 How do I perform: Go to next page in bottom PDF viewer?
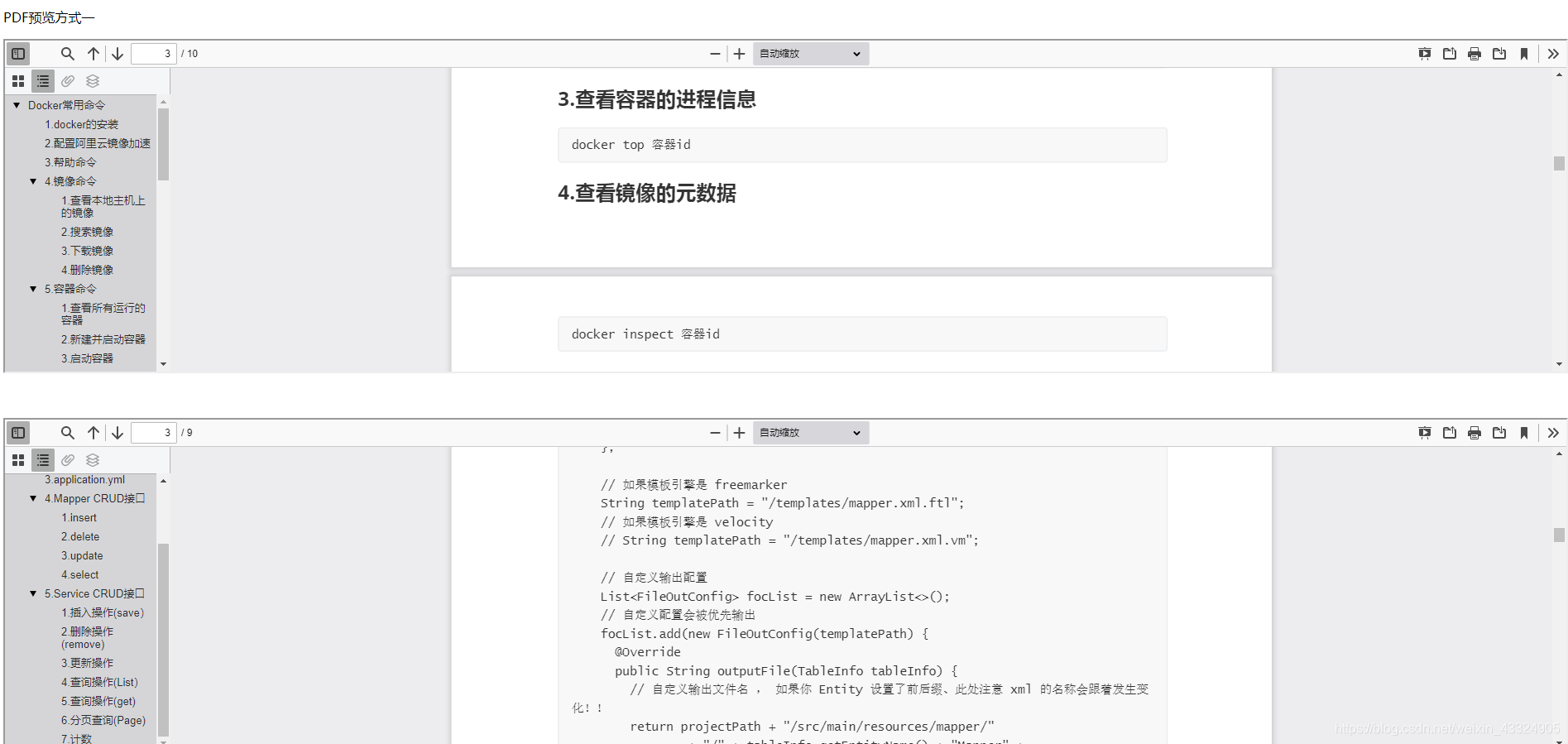tap(117, 433)
